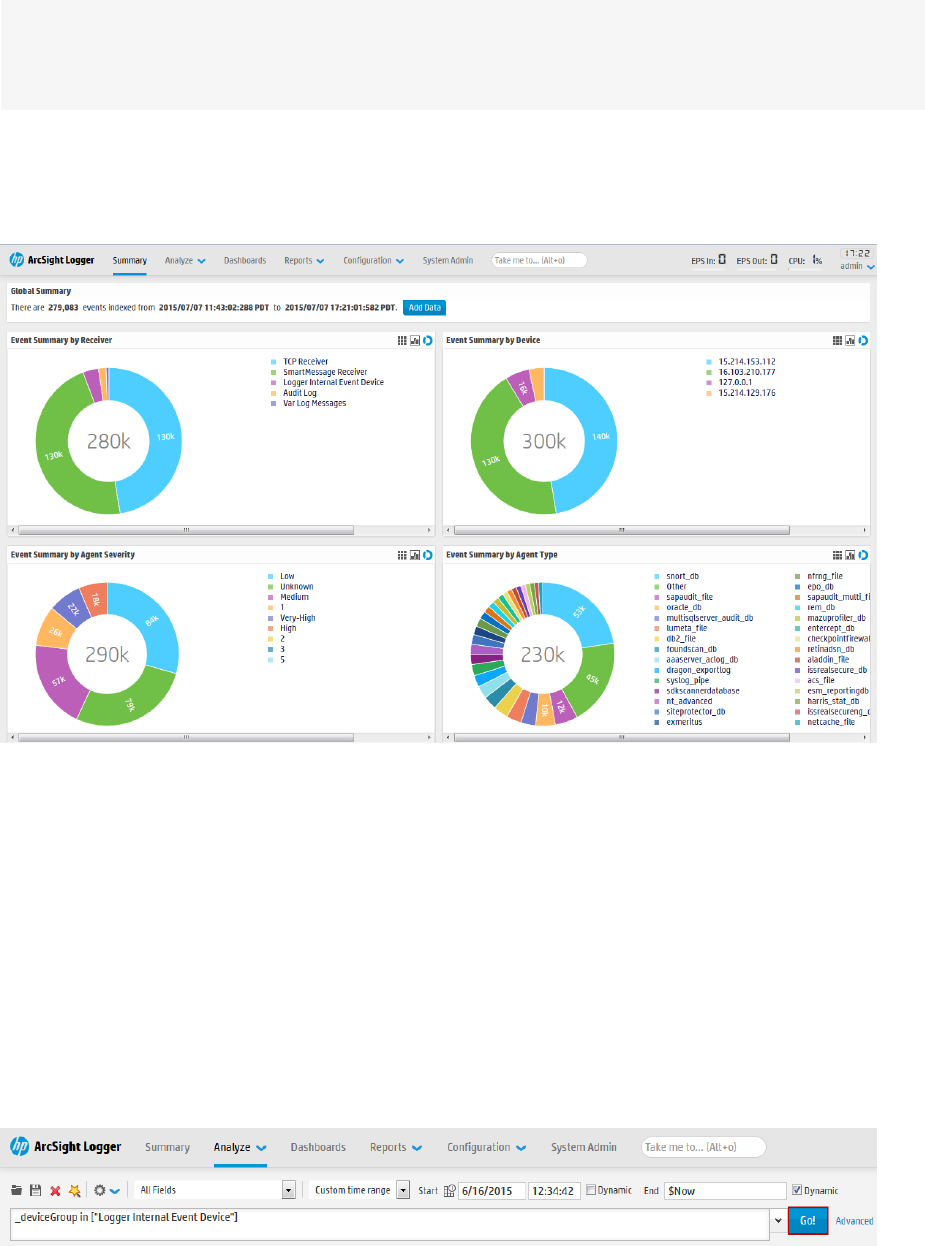Image resolution: width=925 pixels, height=1246 pixels.
Task: Click the folder icon in the search toolbar
Action: 17,1191
